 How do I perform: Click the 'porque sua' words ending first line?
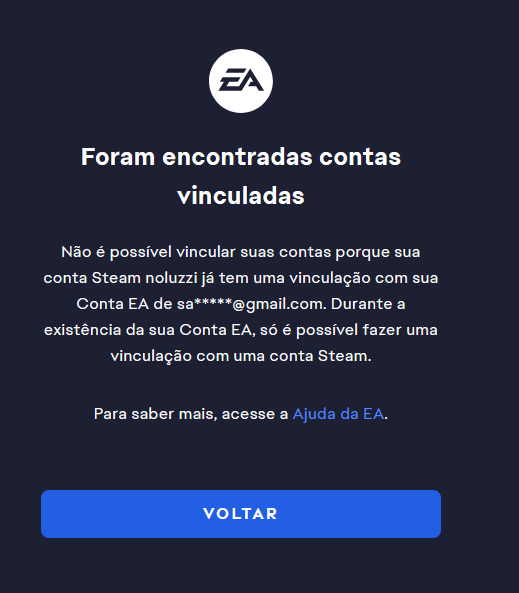(x=378, y=252)
